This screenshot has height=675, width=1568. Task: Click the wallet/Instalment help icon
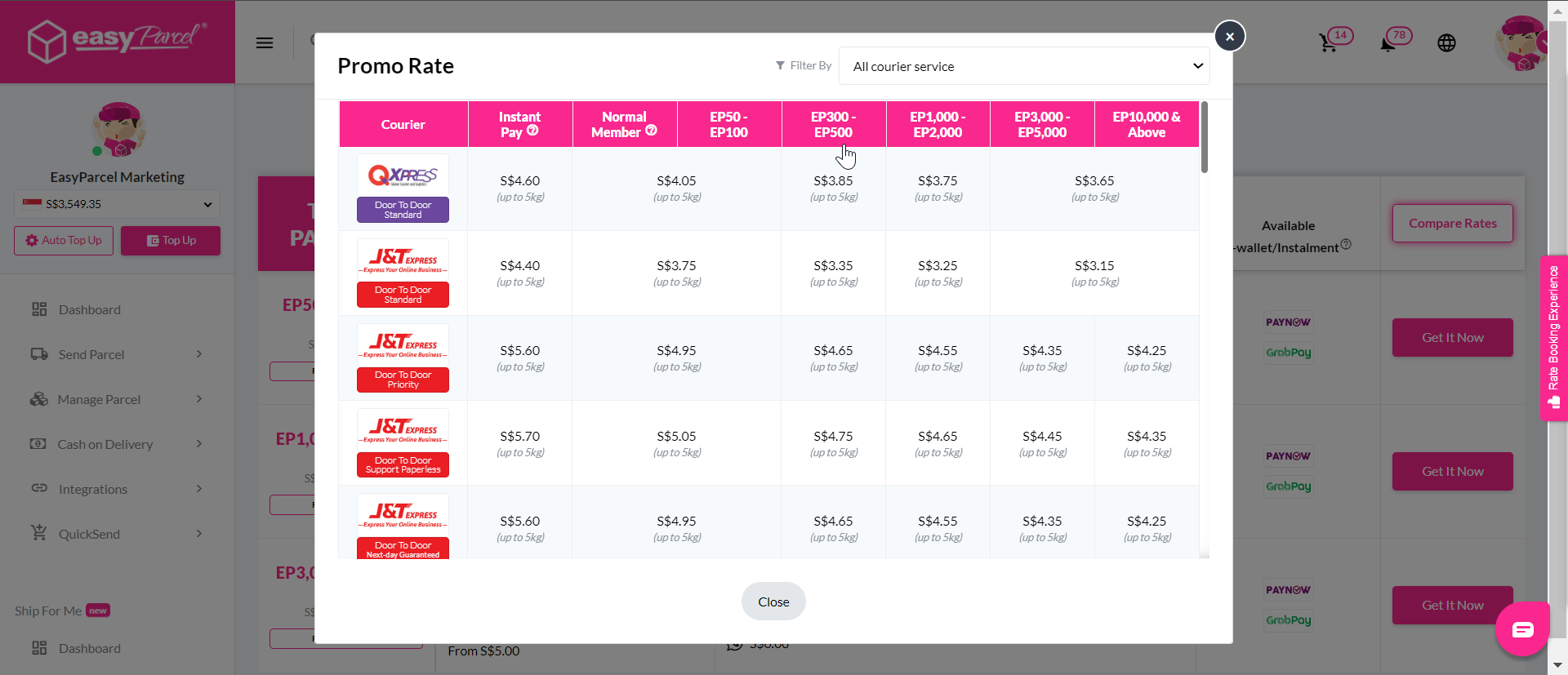(1346, 244)
